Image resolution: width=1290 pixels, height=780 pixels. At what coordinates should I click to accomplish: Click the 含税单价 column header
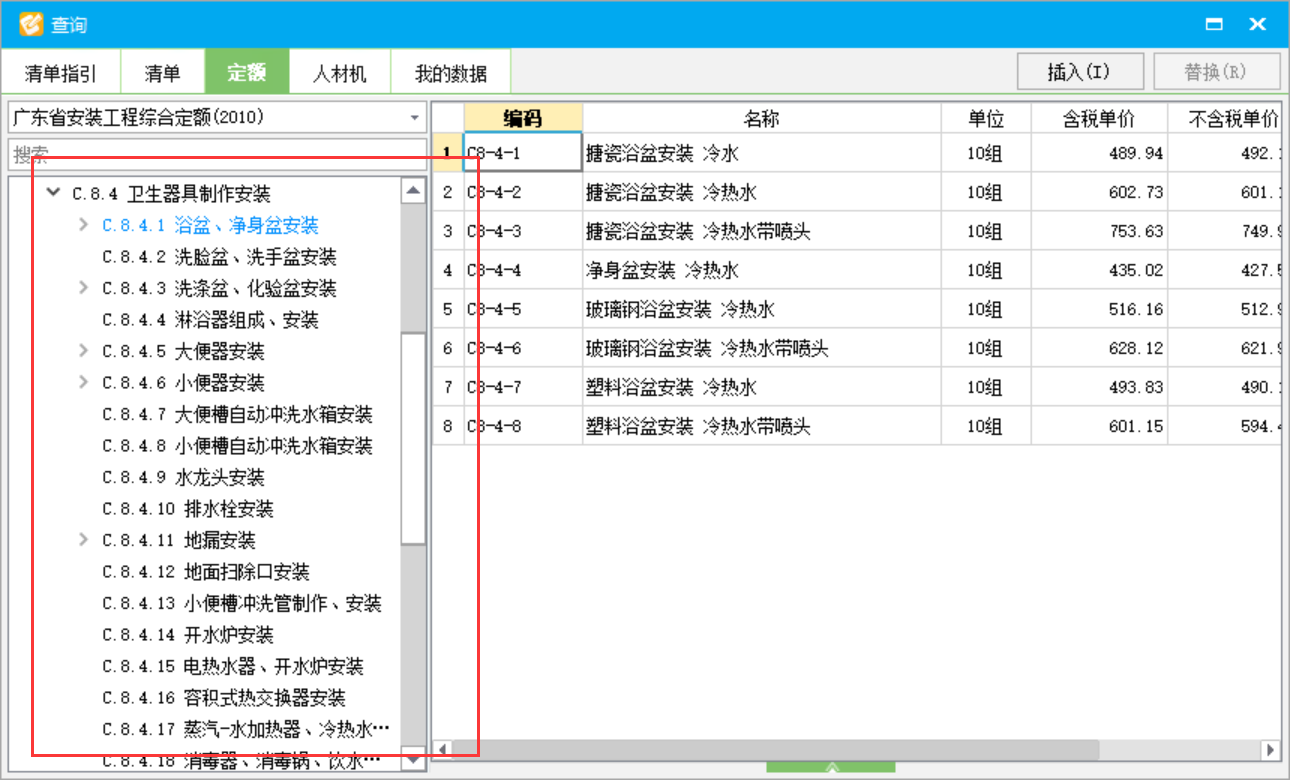pos(1099,118)
